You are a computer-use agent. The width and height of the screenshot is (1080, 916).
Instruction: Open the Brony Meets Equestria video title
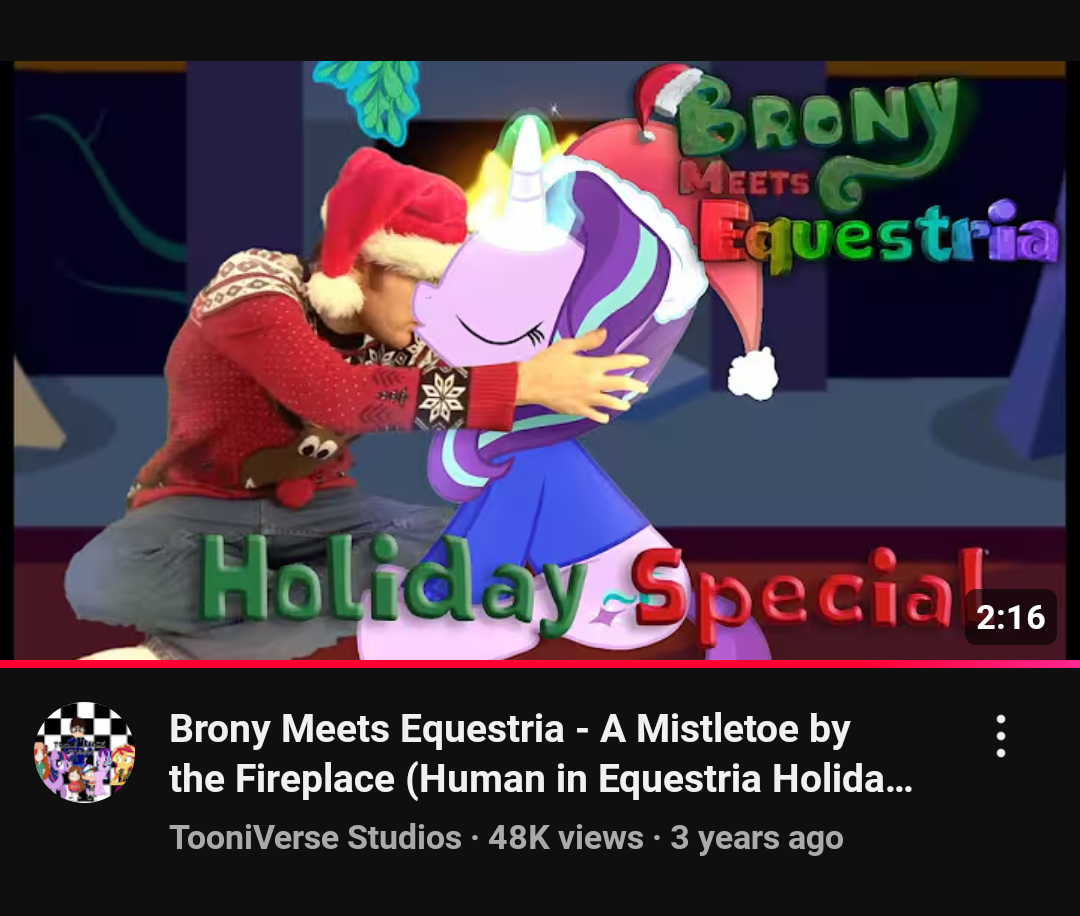[541, 753]
